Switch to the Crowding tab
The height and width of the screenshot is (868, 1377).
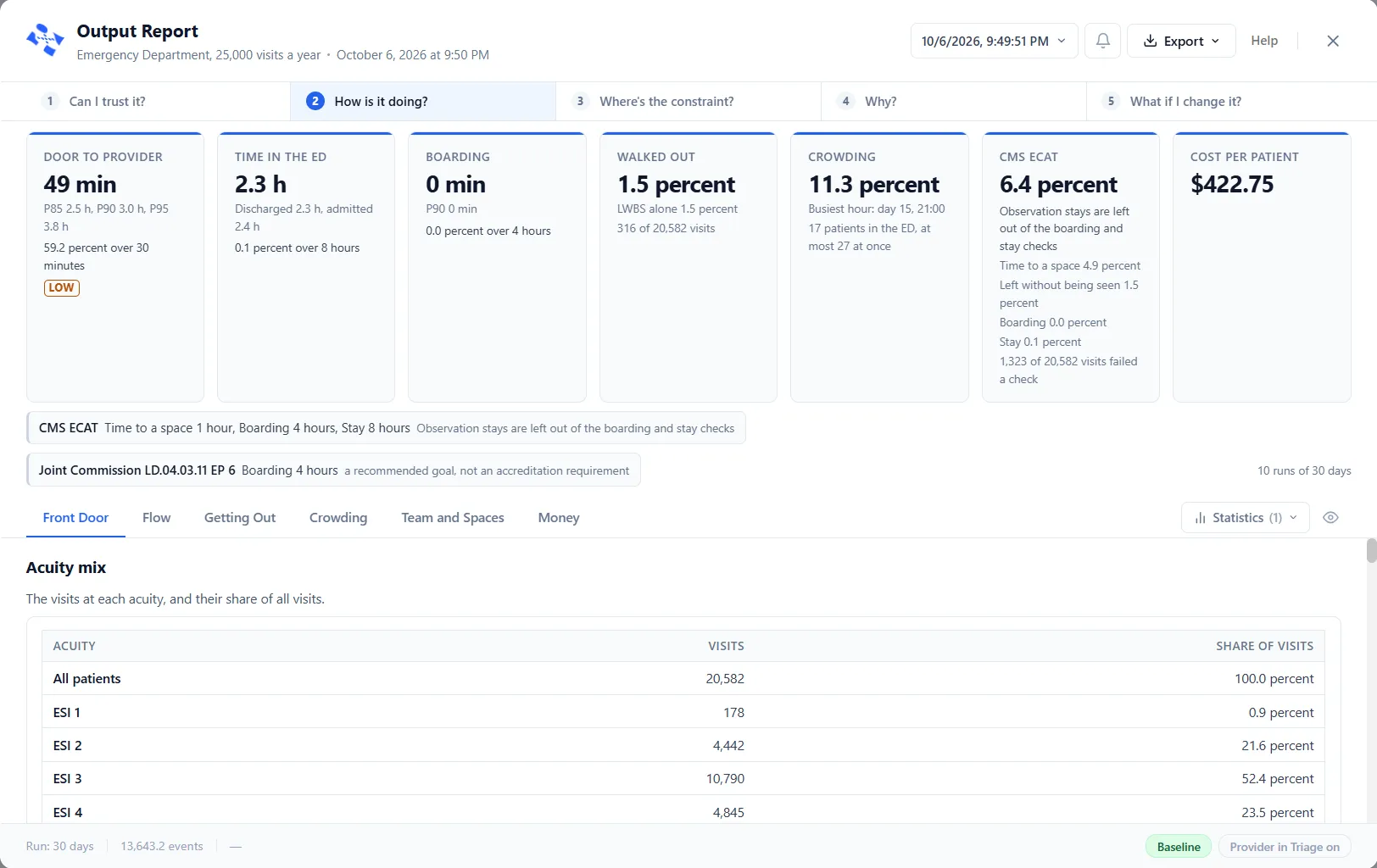pos(338,518)
